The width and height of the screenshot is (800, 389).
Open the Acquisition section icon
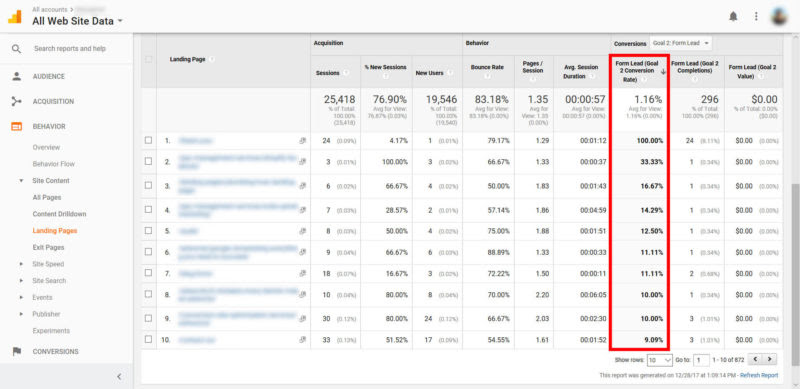(17, 102)
